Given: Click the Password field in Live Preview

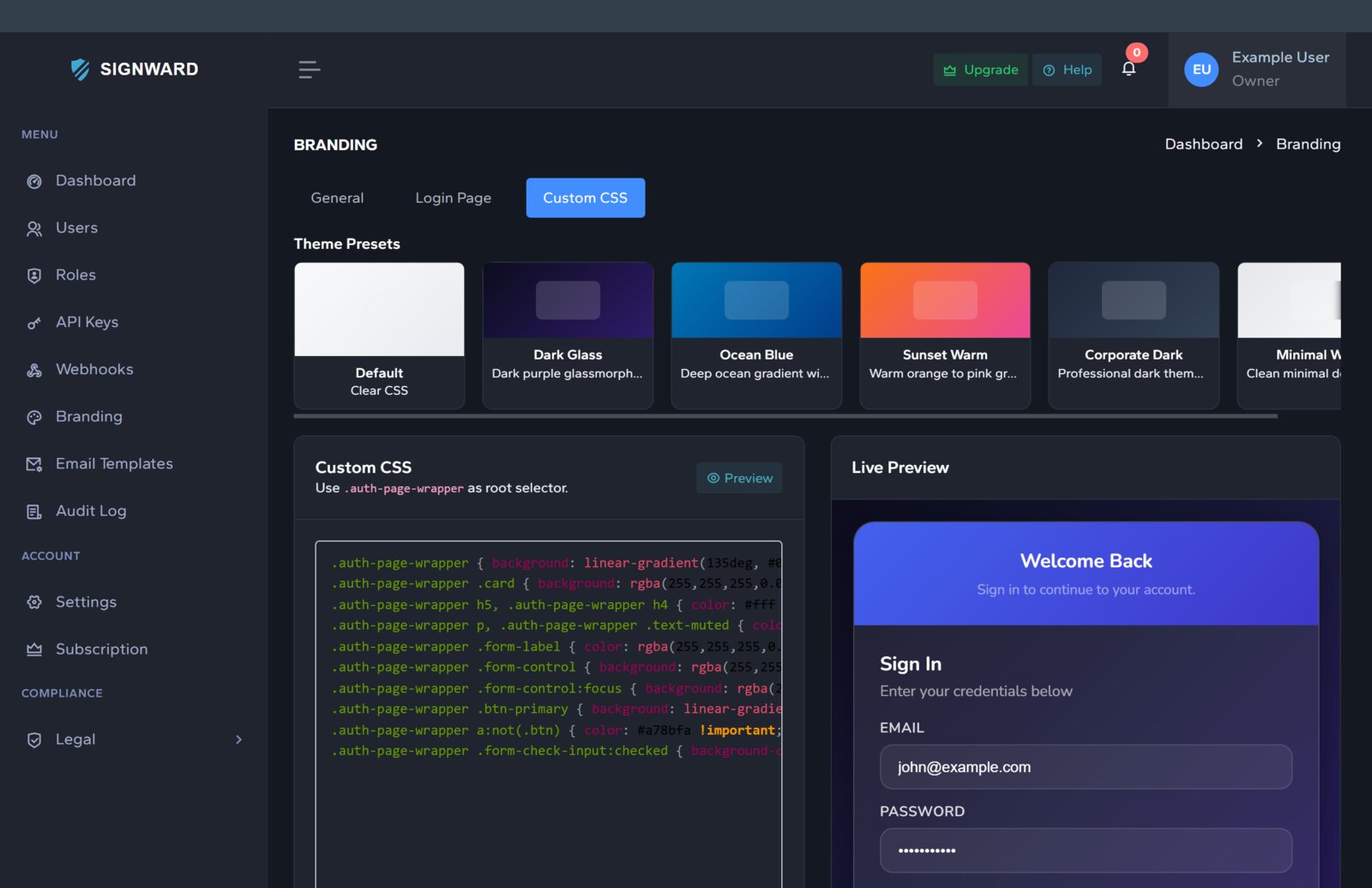Looking at the screenshot, I should 1086,850.
